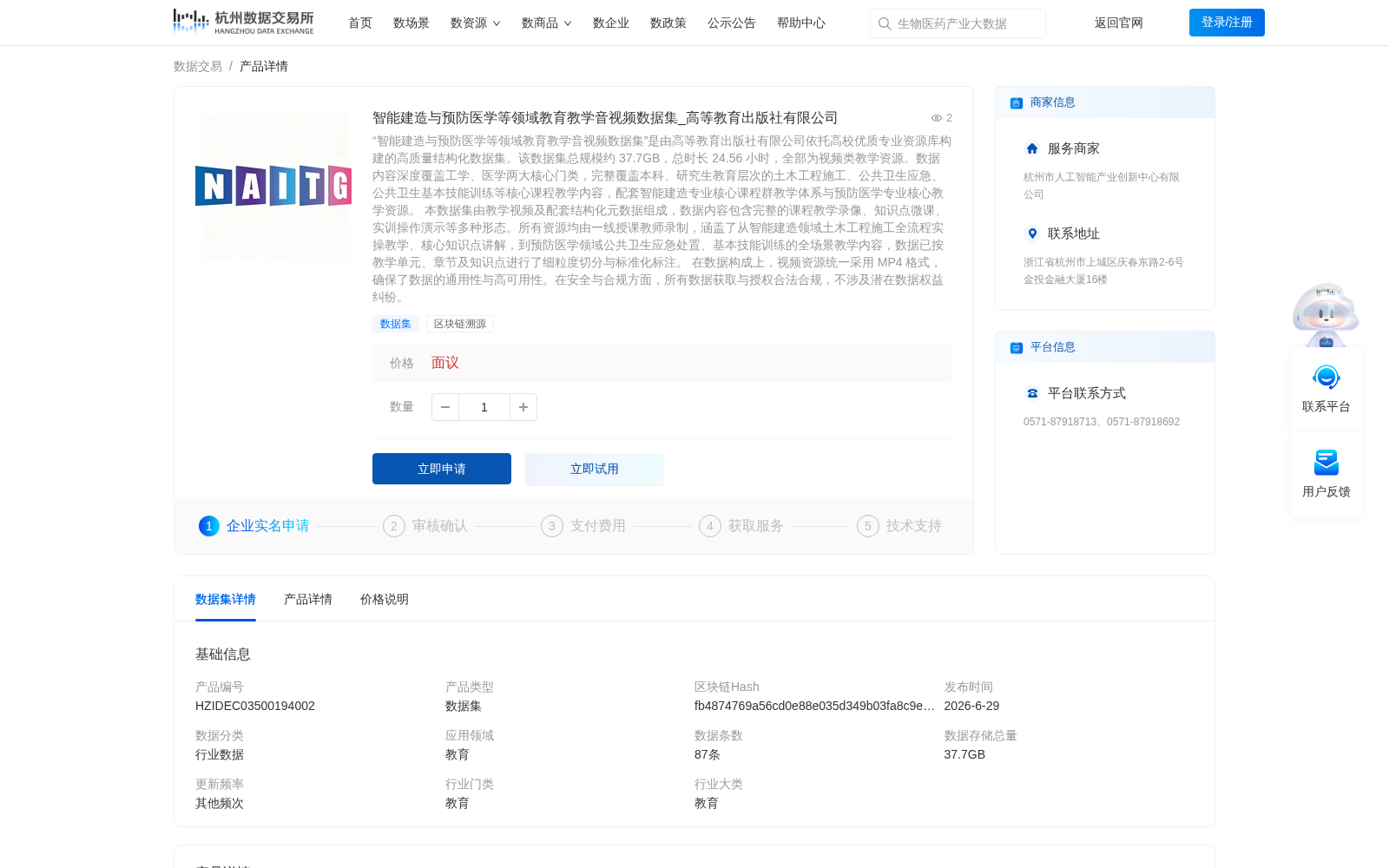Image resolution: width=1389 pixels, height=868 pixels.
Task: Switch to the 数据集详情 tab
Action: tap(226, 600)
